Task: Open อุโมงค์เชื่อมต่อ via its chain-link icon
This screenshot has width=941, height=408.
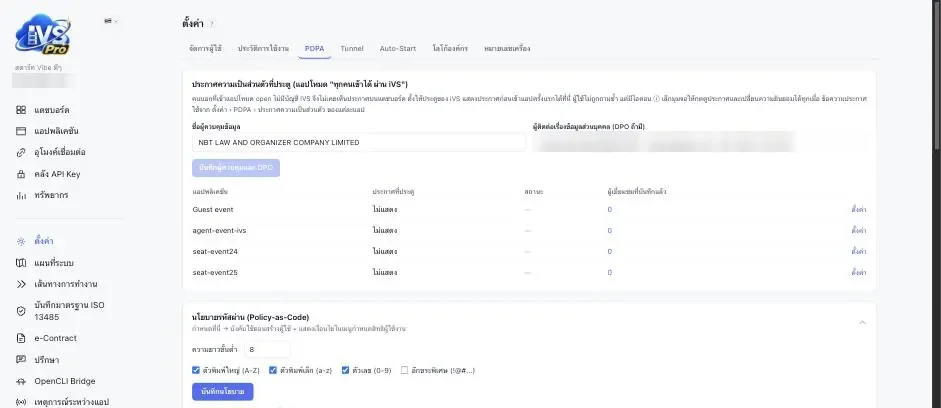Action: [21, 152]
